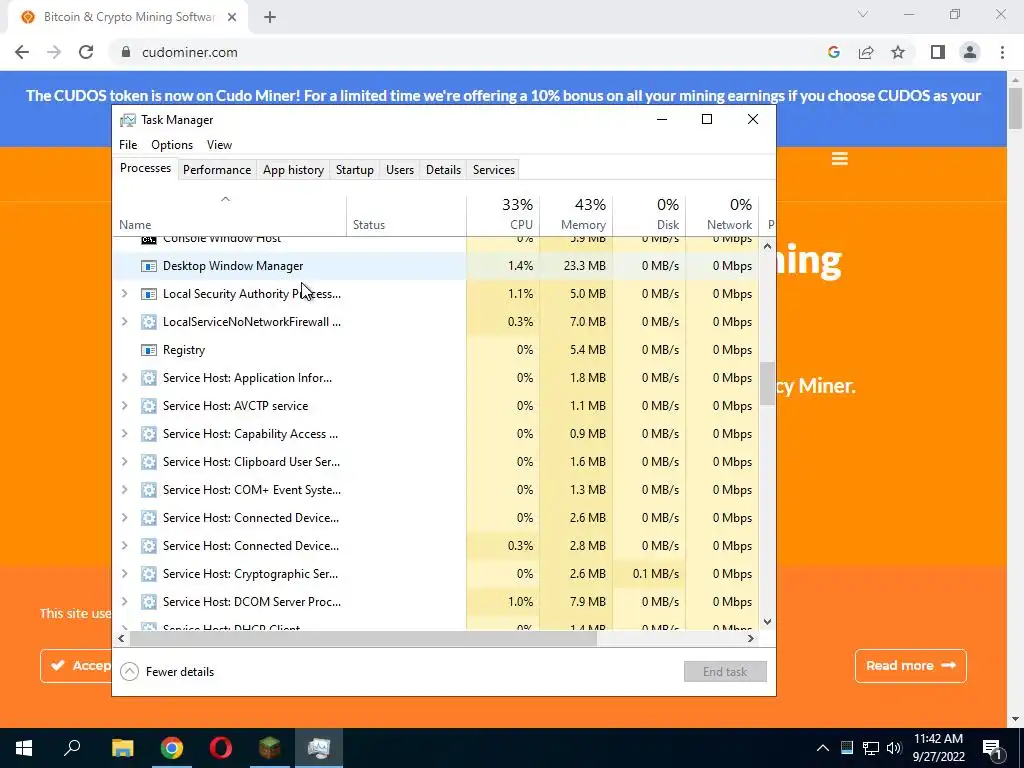Click the taskbar search magnifier
The width and height of the screenshot is (1024, 768).
tap(72, 748)
